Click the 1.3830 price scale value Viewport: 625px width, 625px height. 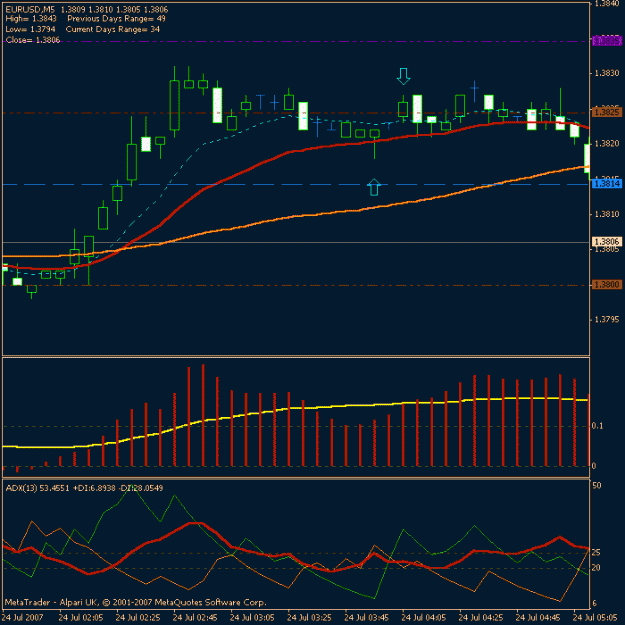coord(607,73)
